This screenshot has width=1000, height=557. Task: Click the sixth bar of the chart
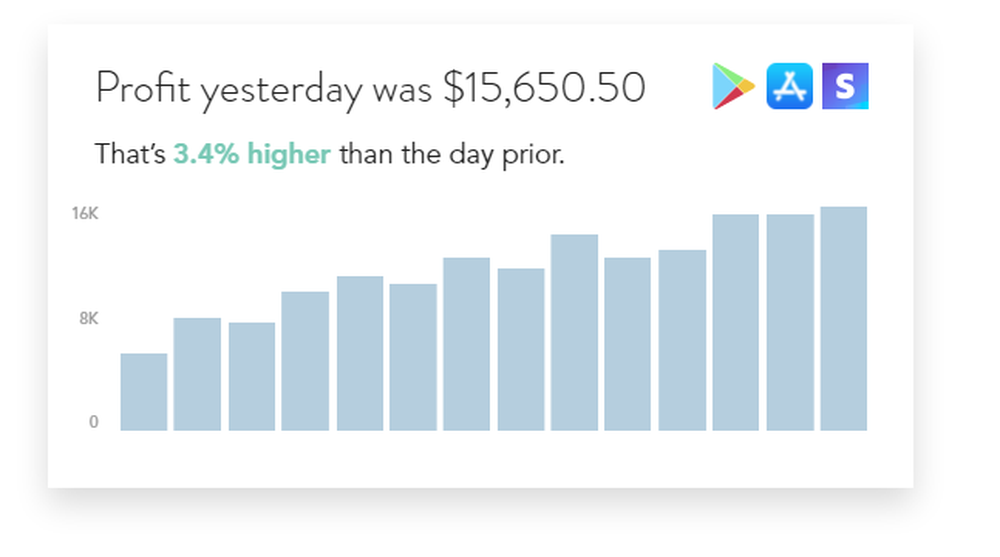click(x=413, y=357)
